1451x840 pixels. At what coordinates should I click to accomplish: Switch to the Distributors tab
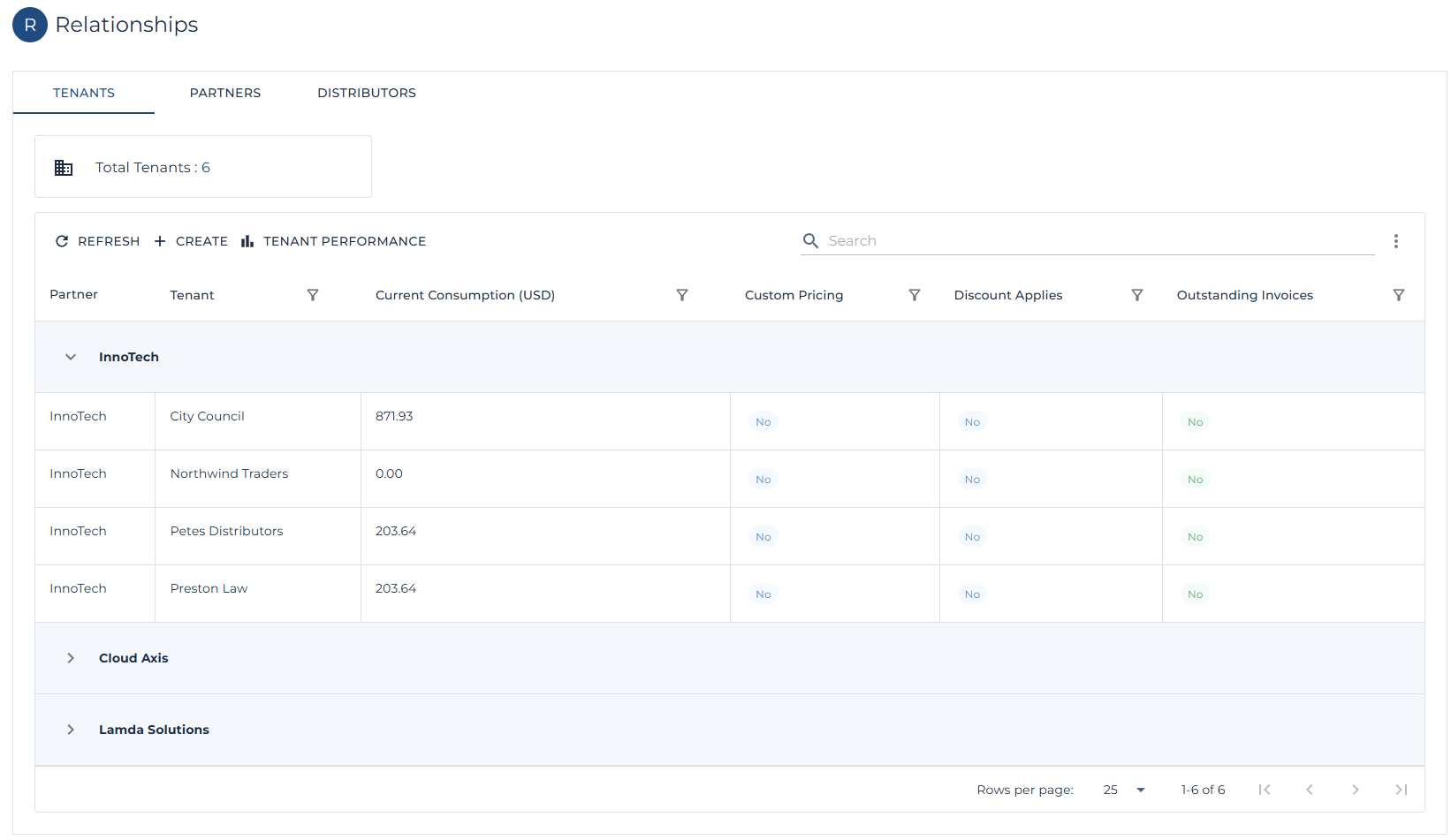(x=367, y=93)
